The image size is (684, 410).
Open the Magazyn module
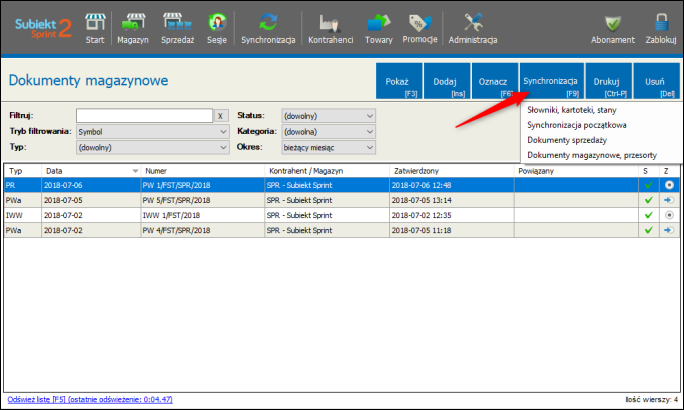[132, 26]
